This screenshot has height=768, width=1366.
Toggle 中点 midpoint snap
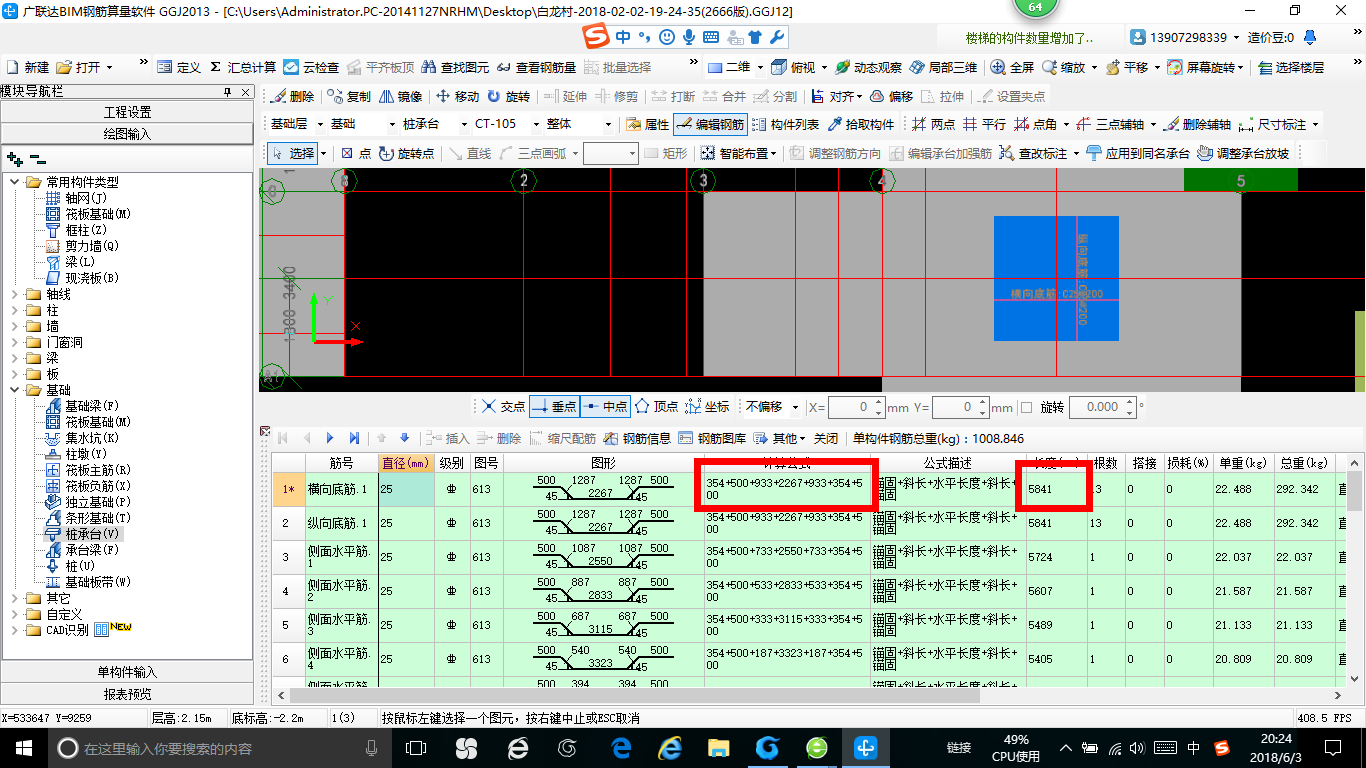coord(604,407)
